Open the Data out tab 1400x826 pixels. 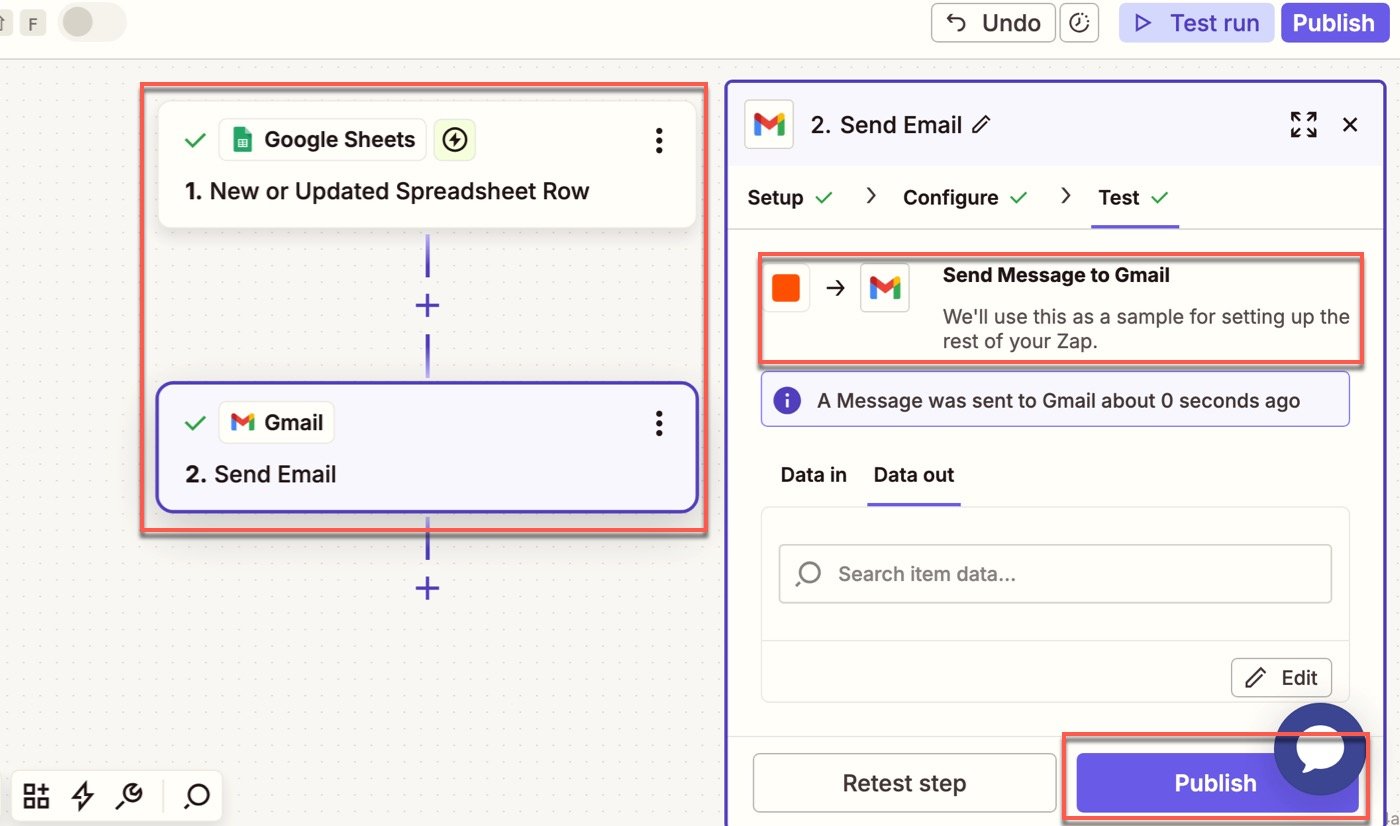coord(914,475)
